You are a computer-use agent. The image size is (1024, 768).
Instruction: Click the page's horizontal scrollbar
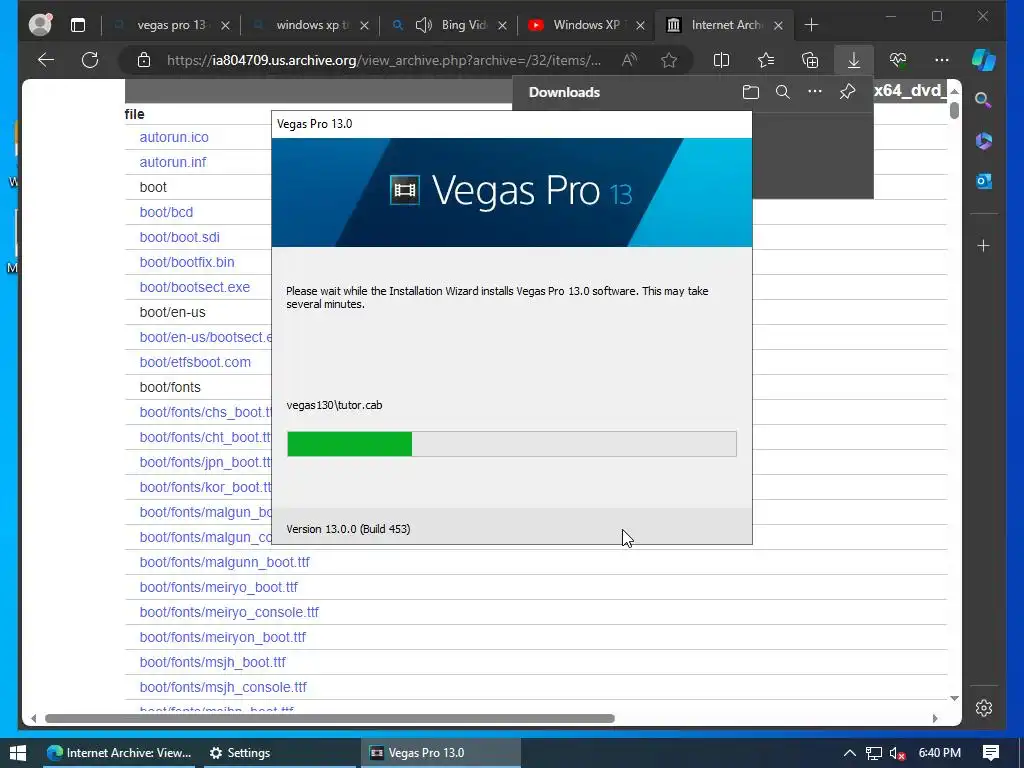click(330, 718)
